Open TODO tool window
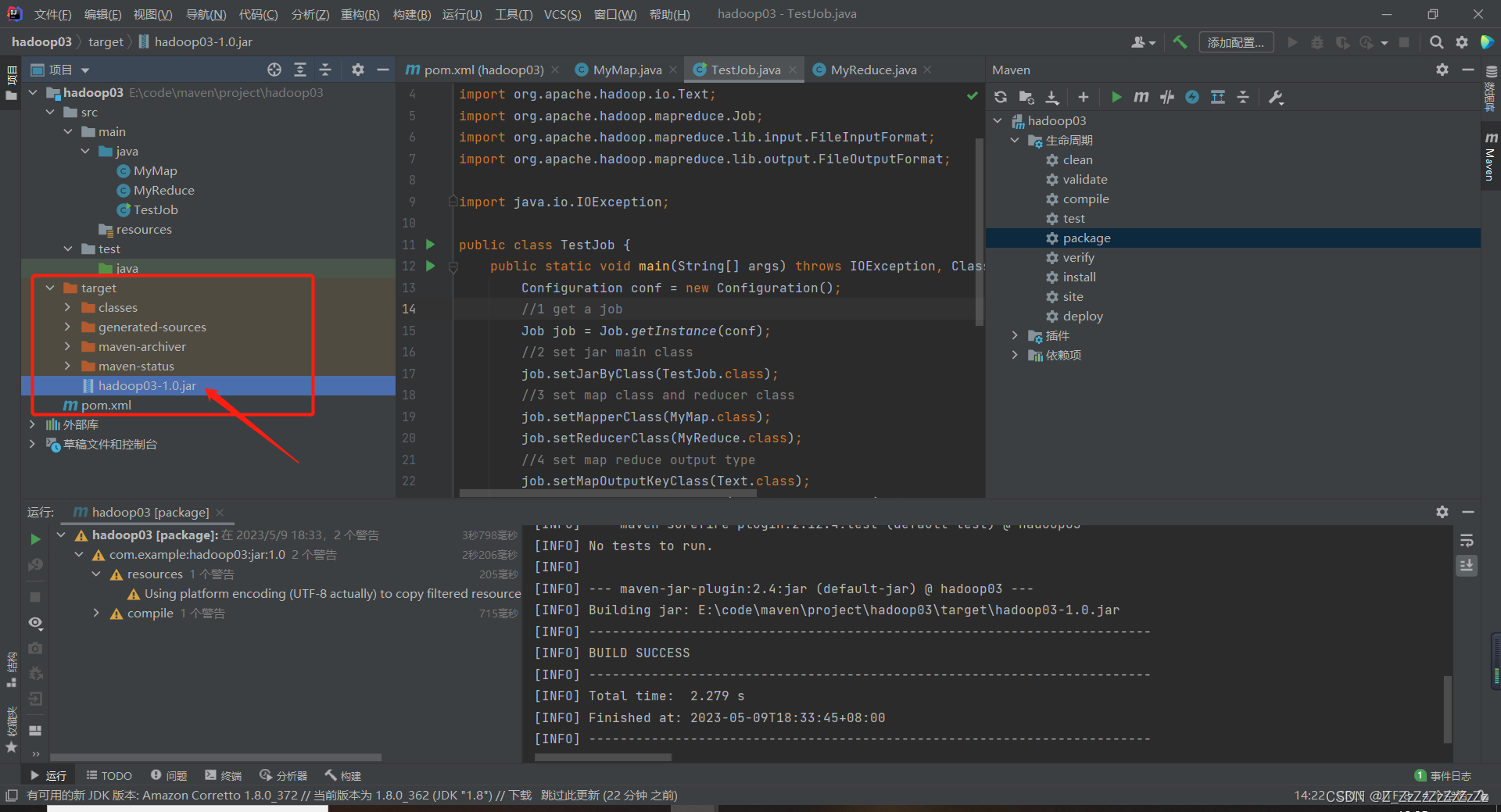The image size is (1501, 812). click(x=109, y=775)
